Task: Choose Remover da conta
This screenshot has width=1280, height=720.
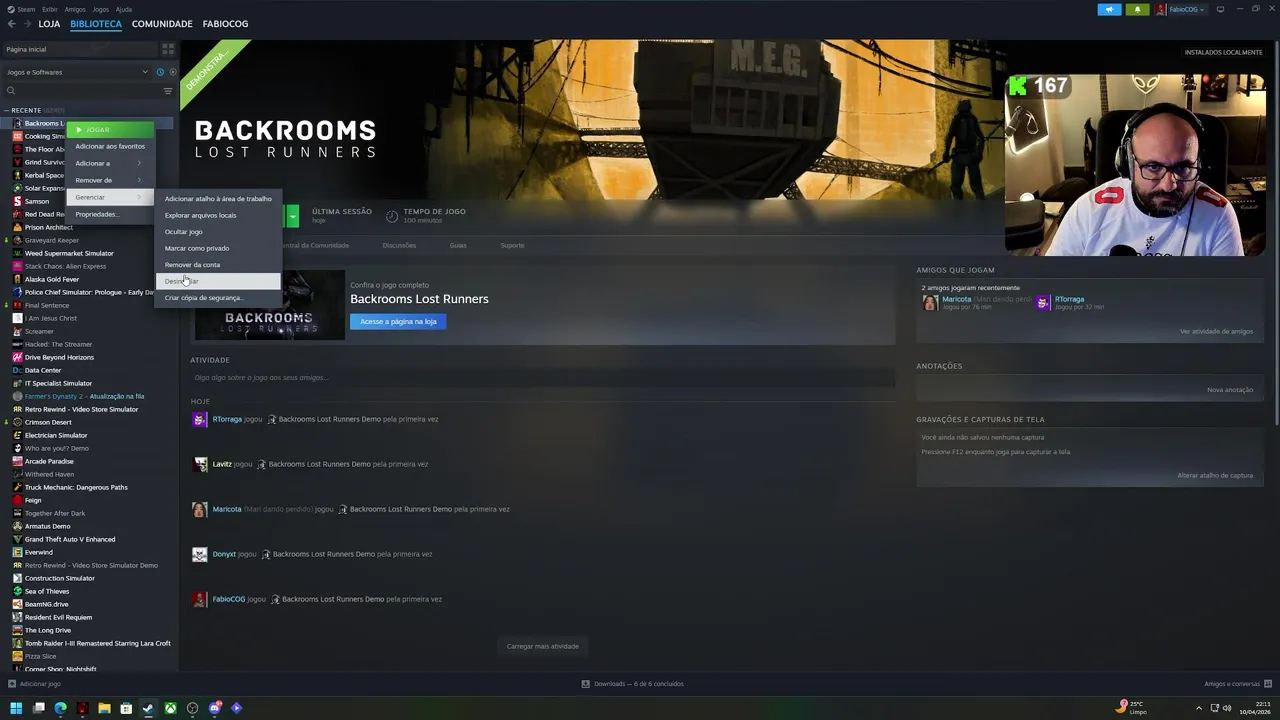Action: (x=218, y=264)
